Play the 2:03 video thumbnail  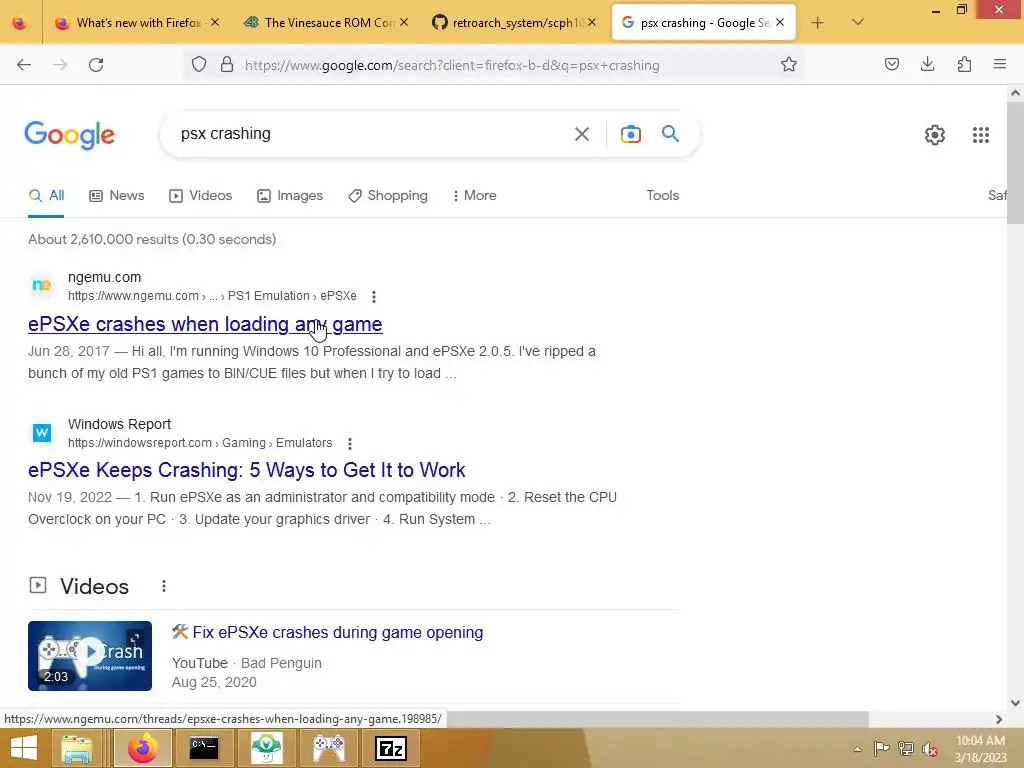tap(90, 656)
